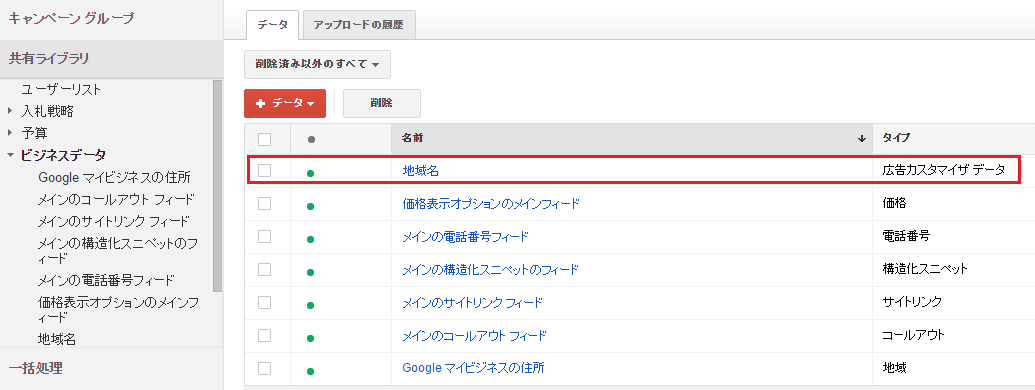
Task: Open メインの構造化スニペットのフィード link in table
Action: (490, 269)
